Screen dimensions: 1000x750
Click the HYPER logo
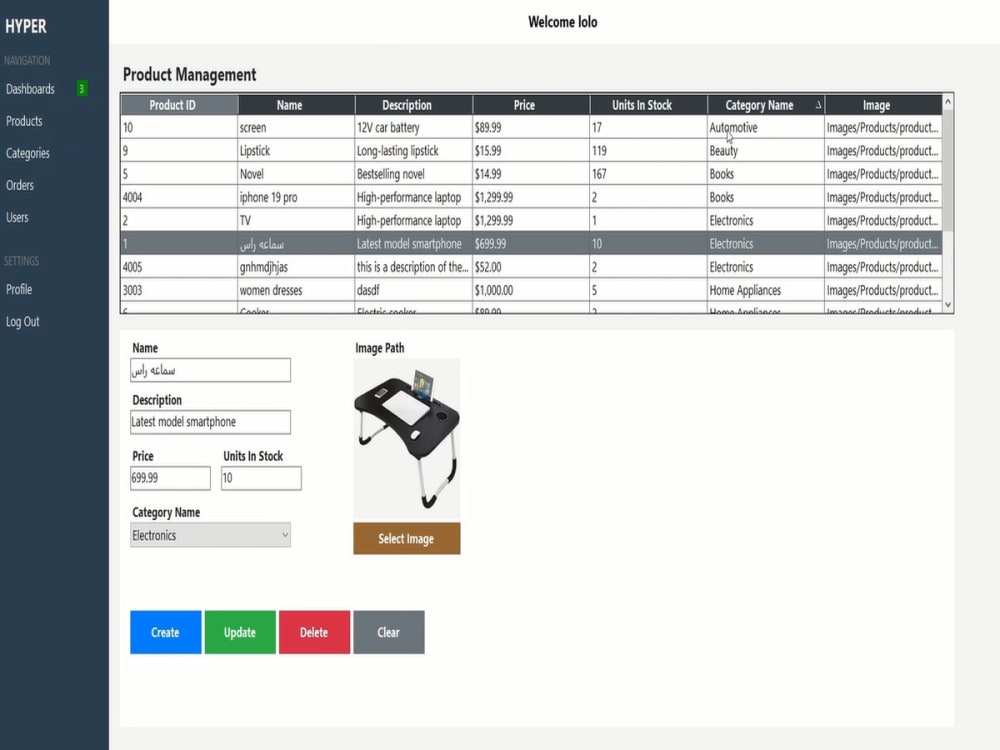coord(26,26)
